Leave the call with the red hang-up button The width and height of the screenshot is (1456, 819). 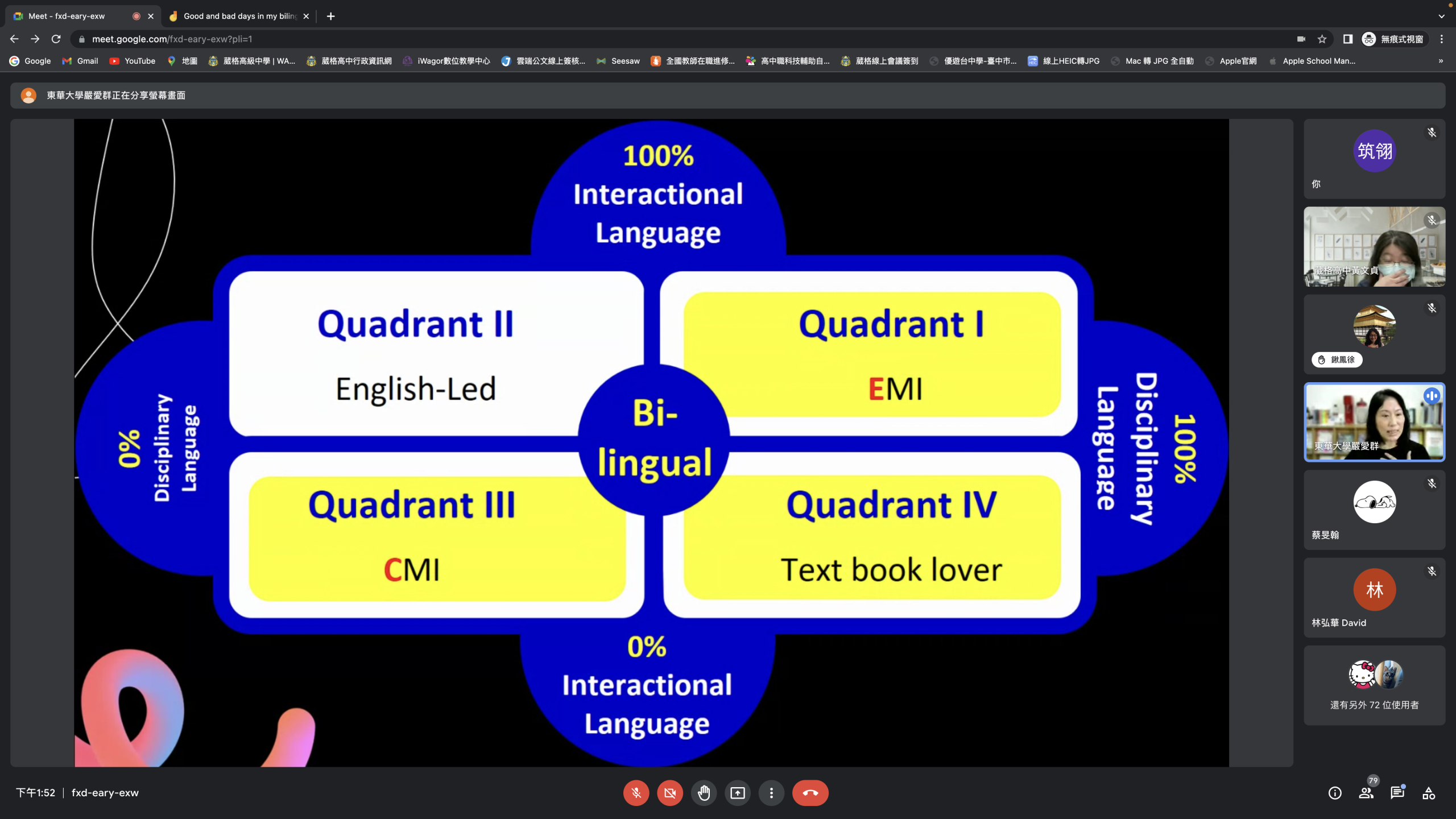point(810,793)
